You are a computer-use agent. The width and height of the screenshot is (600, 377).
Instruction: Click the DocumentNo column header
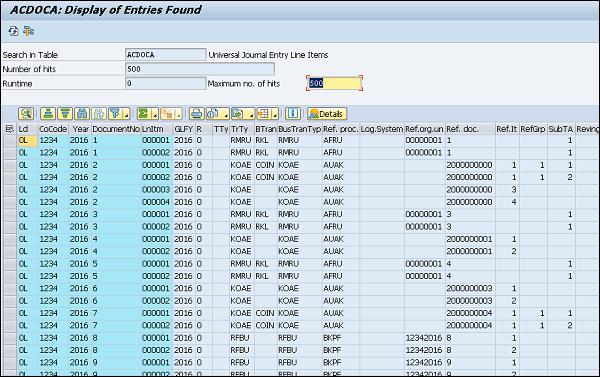[116, 129]
